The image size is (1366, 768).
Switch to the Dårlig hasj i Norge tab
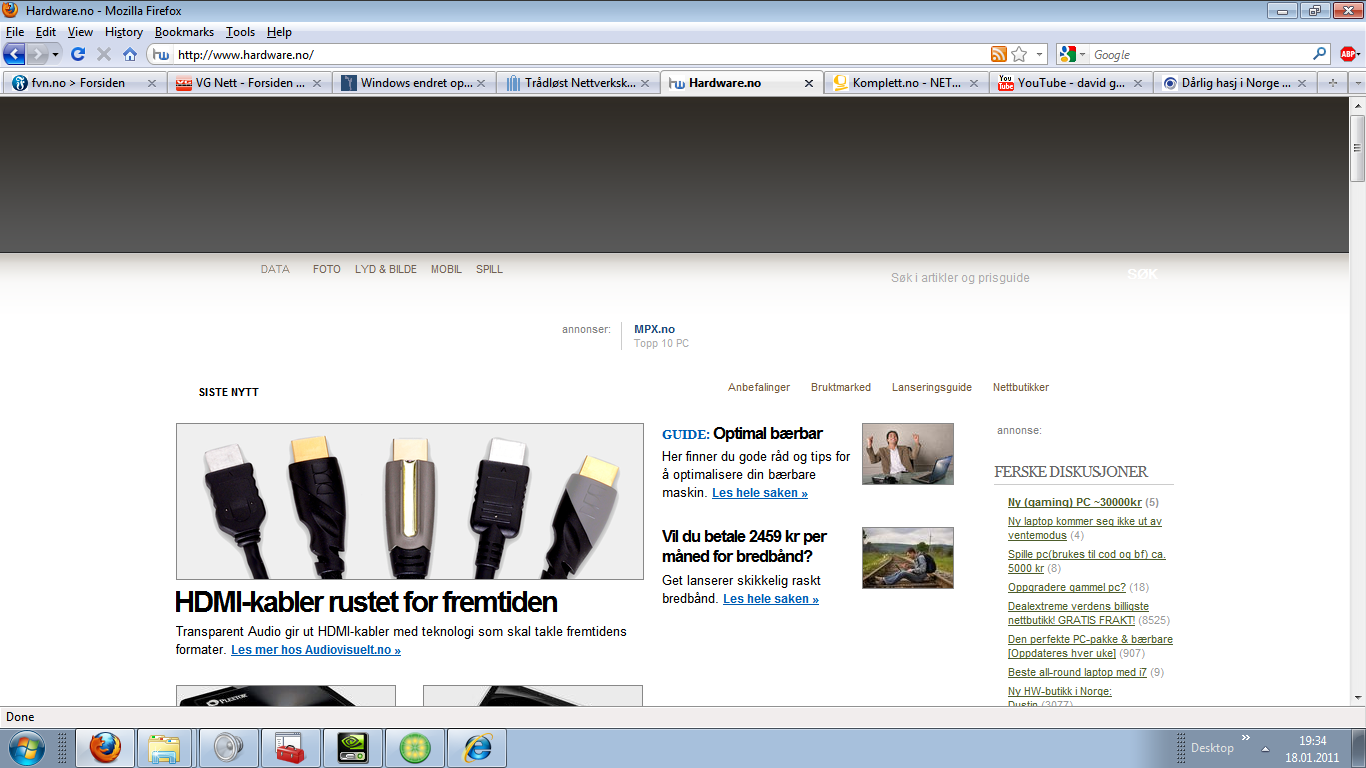pyautogui.click(x=1234, y=83)
